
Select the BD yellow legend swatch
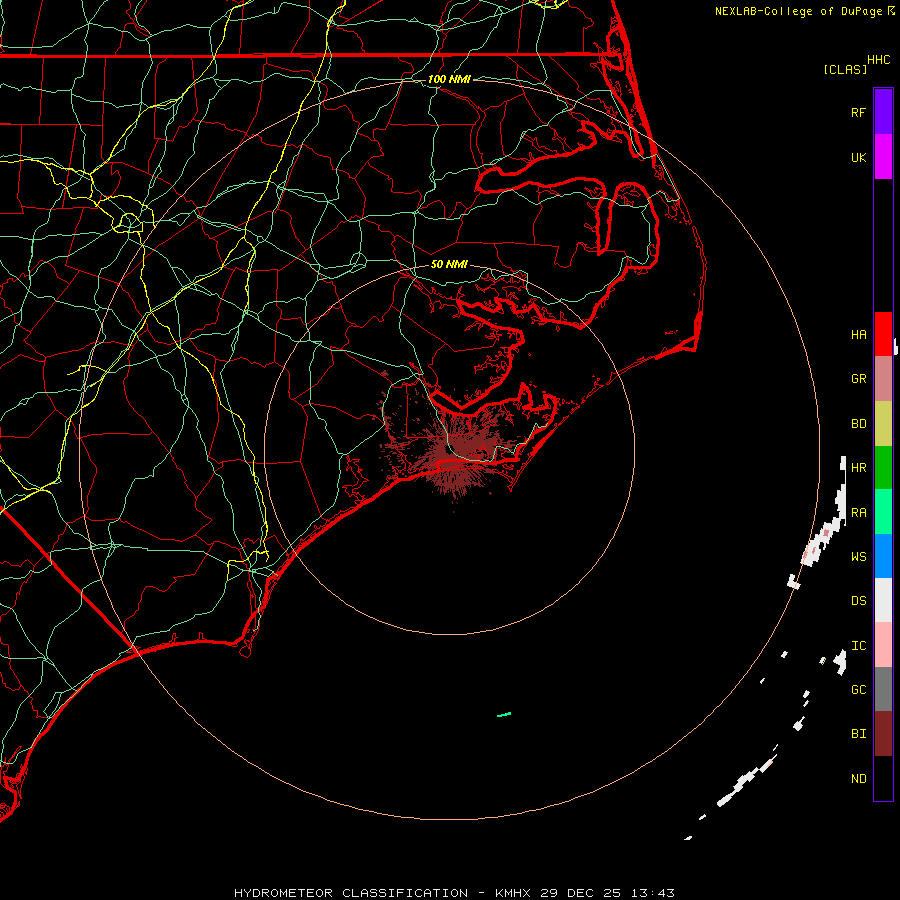(883, 424)
